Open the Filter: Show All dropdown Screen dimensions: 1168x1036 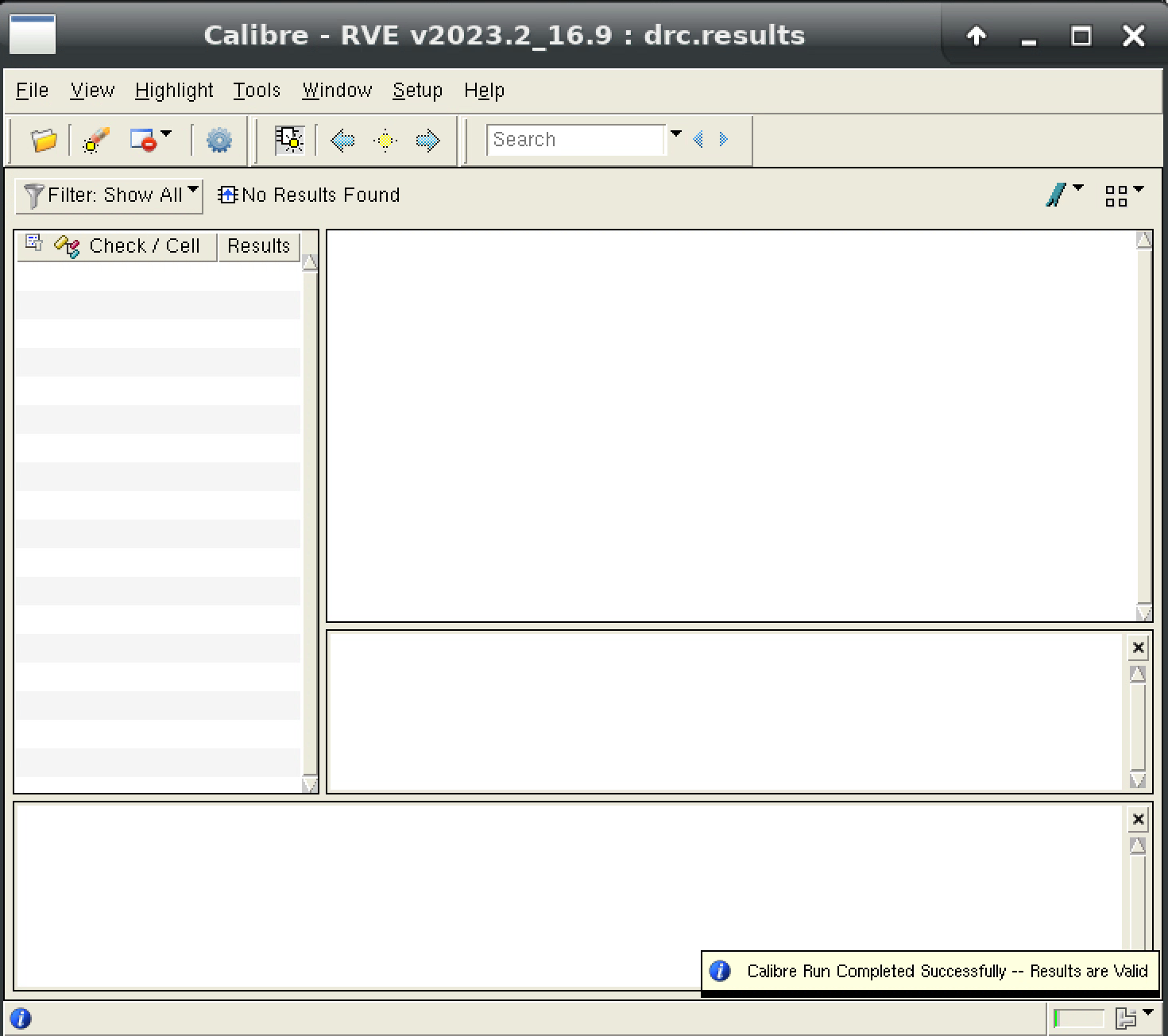click(110, 195)
